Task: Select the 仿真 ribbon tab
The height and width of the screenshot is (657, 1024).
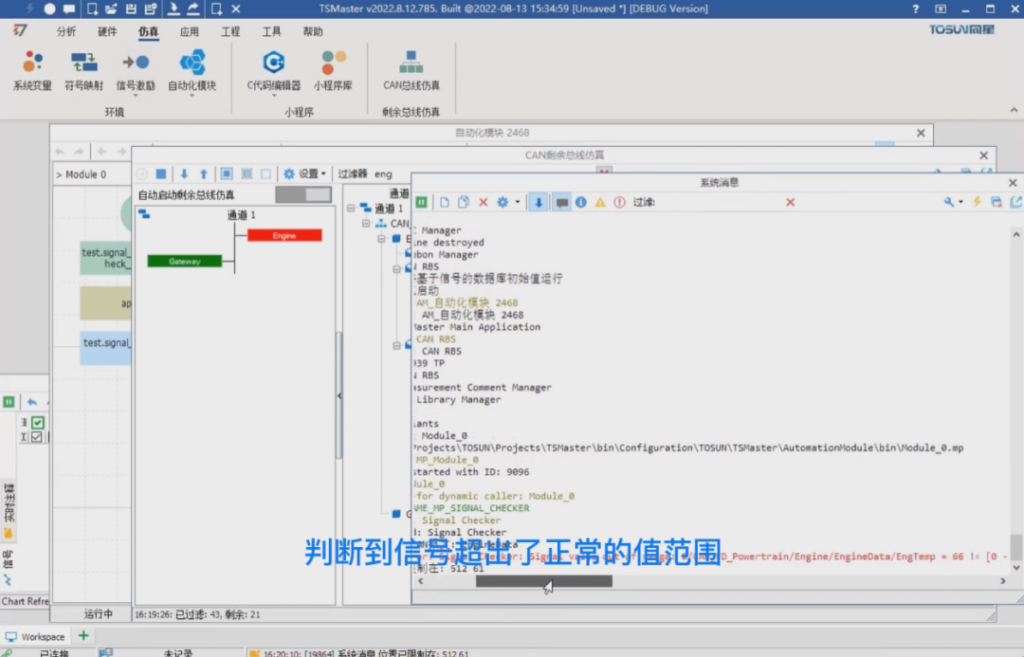Action: point(148,31)
